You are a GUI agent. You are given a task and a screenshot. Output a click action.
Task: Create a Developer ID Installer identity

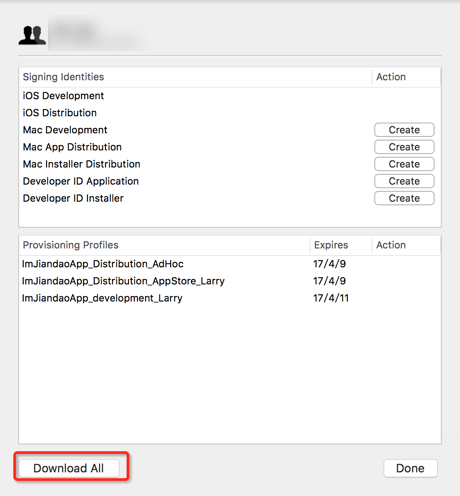(404, 198)
